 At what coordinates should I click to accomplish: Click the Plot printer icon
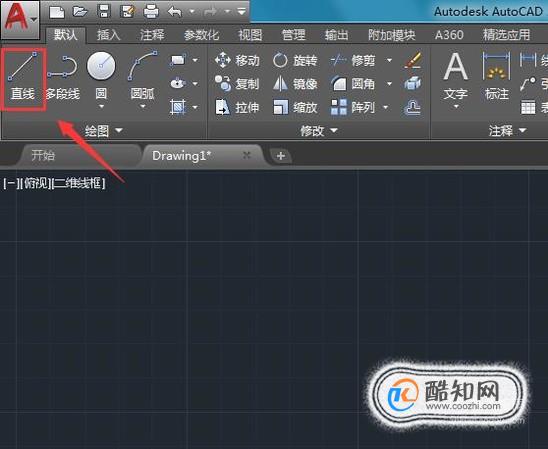click(x=151, y=12)
